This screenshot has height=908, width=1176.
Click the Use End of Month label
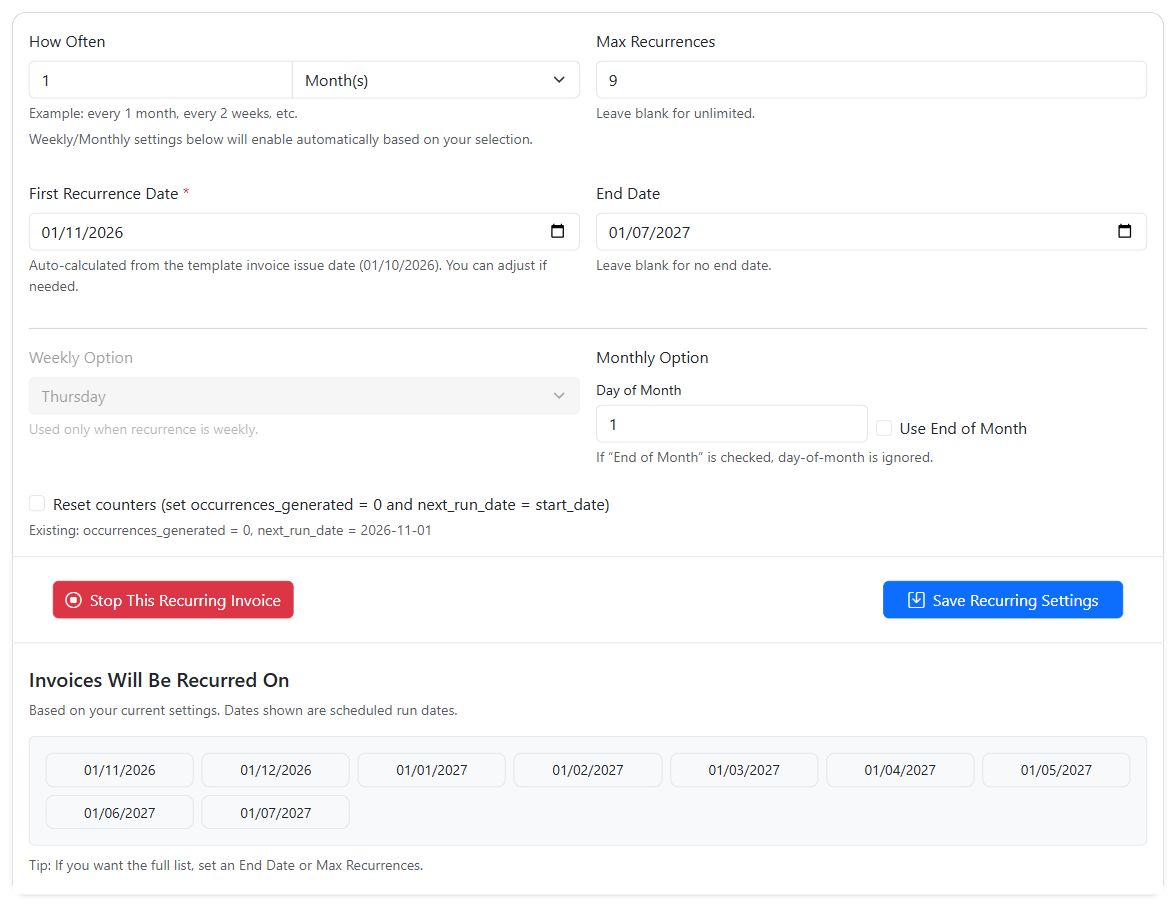click(963, 428)
